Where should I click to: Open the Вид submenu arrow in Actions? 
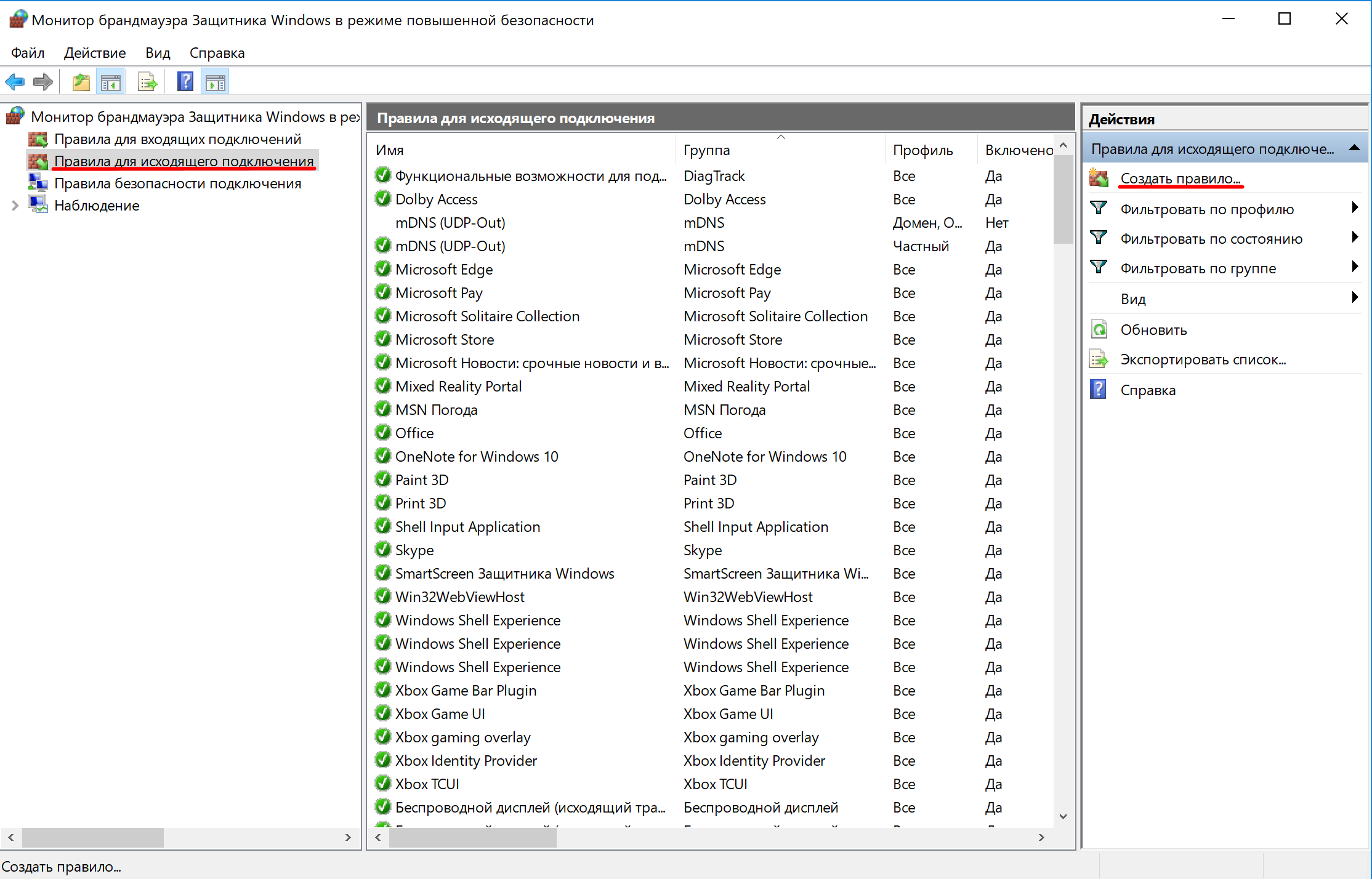[1354, 297]
